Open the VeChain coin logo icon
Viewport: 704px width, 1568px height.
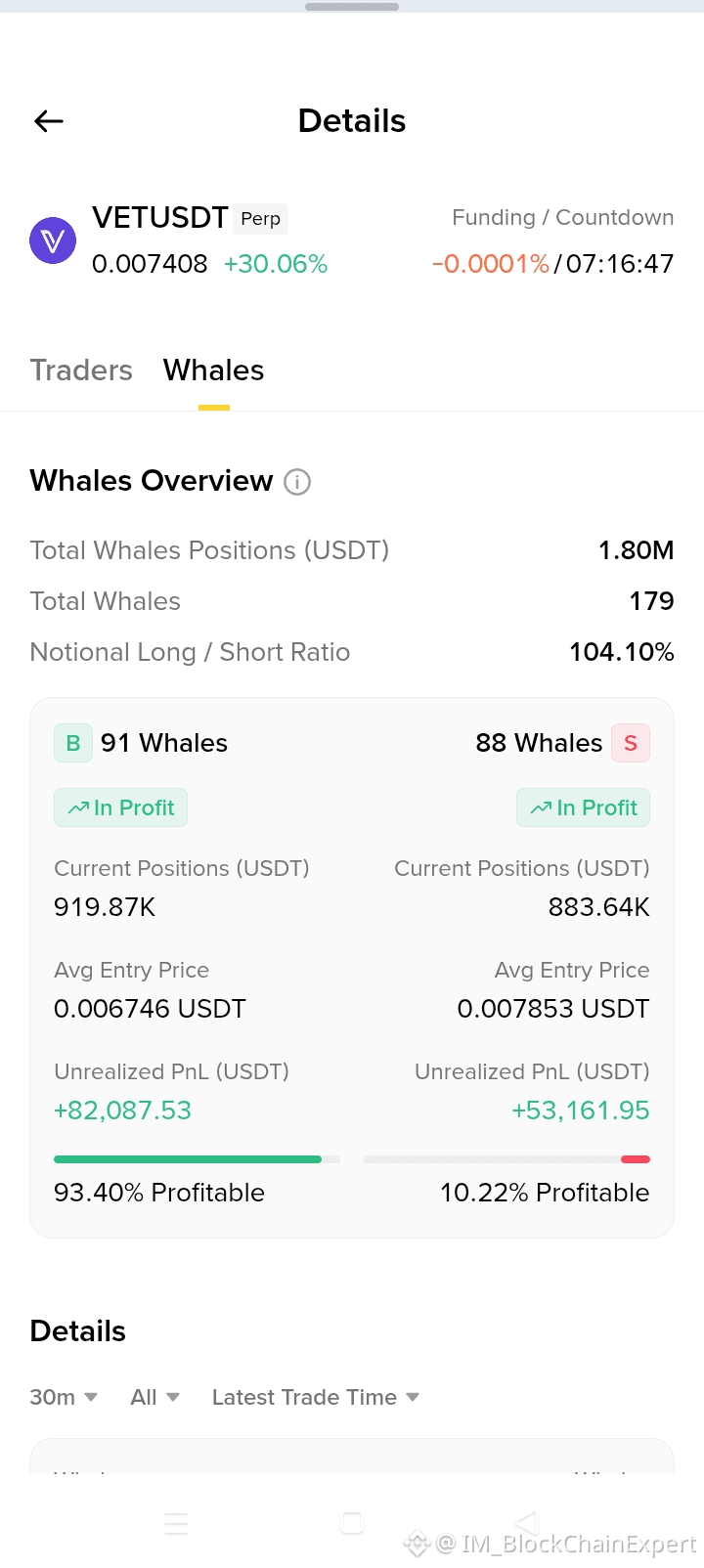[53, 240]
